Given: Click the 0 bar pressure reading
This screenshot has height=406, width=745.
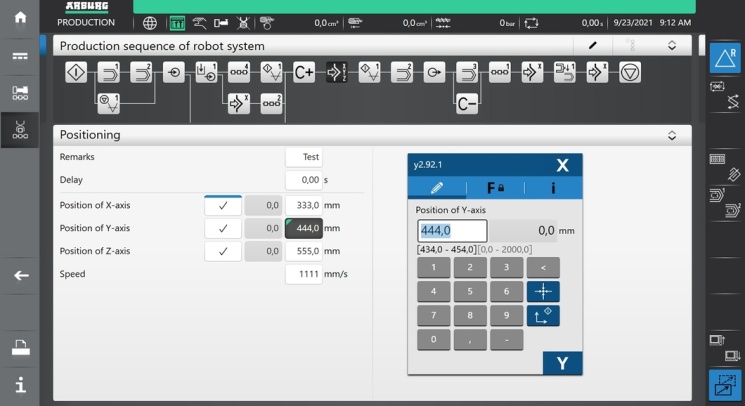Looking at the screenshot, I should click(507, 23).
